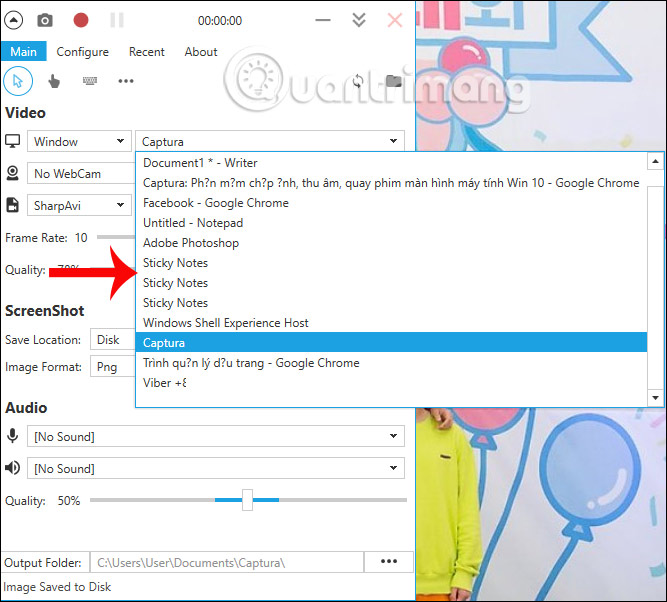The width and height of the screenshot is (667, 602).
Task: Open the Recent tab
Action: (x=147, y=51)
